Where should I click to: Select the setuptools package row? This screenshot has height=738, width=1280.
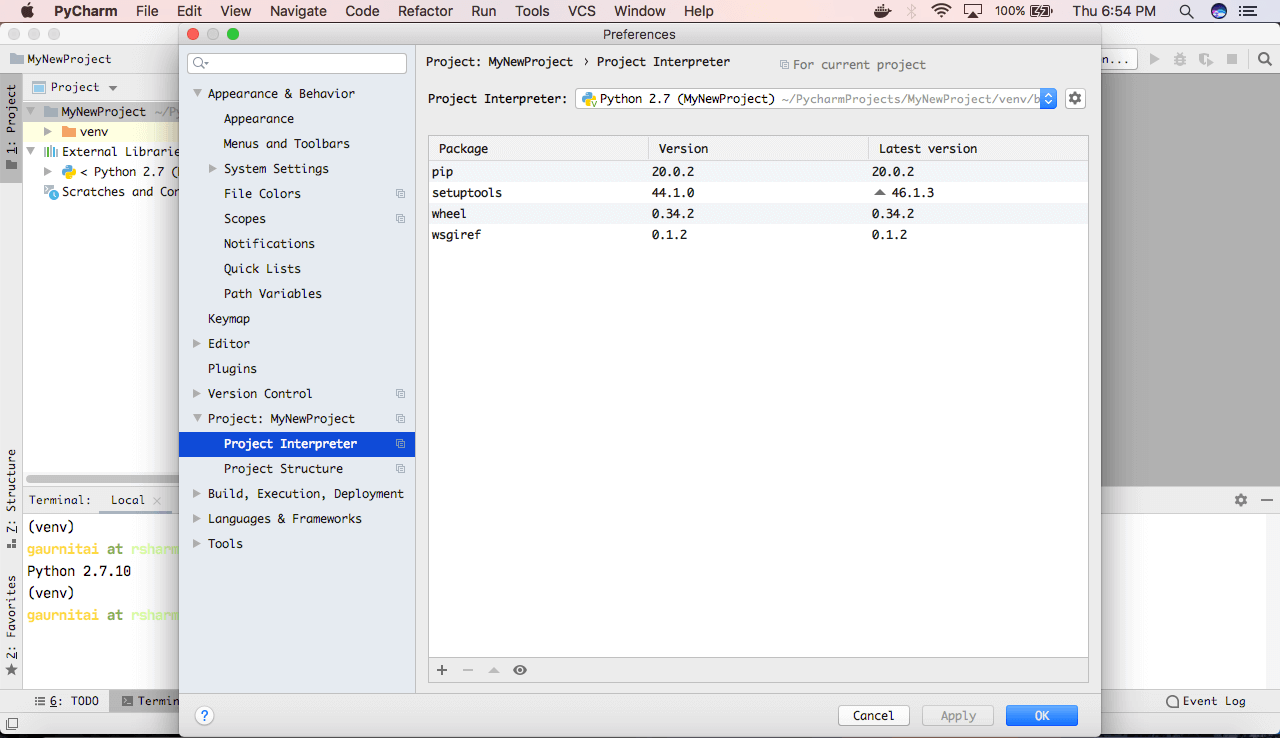pyautogui.click(x=758, y=192)
